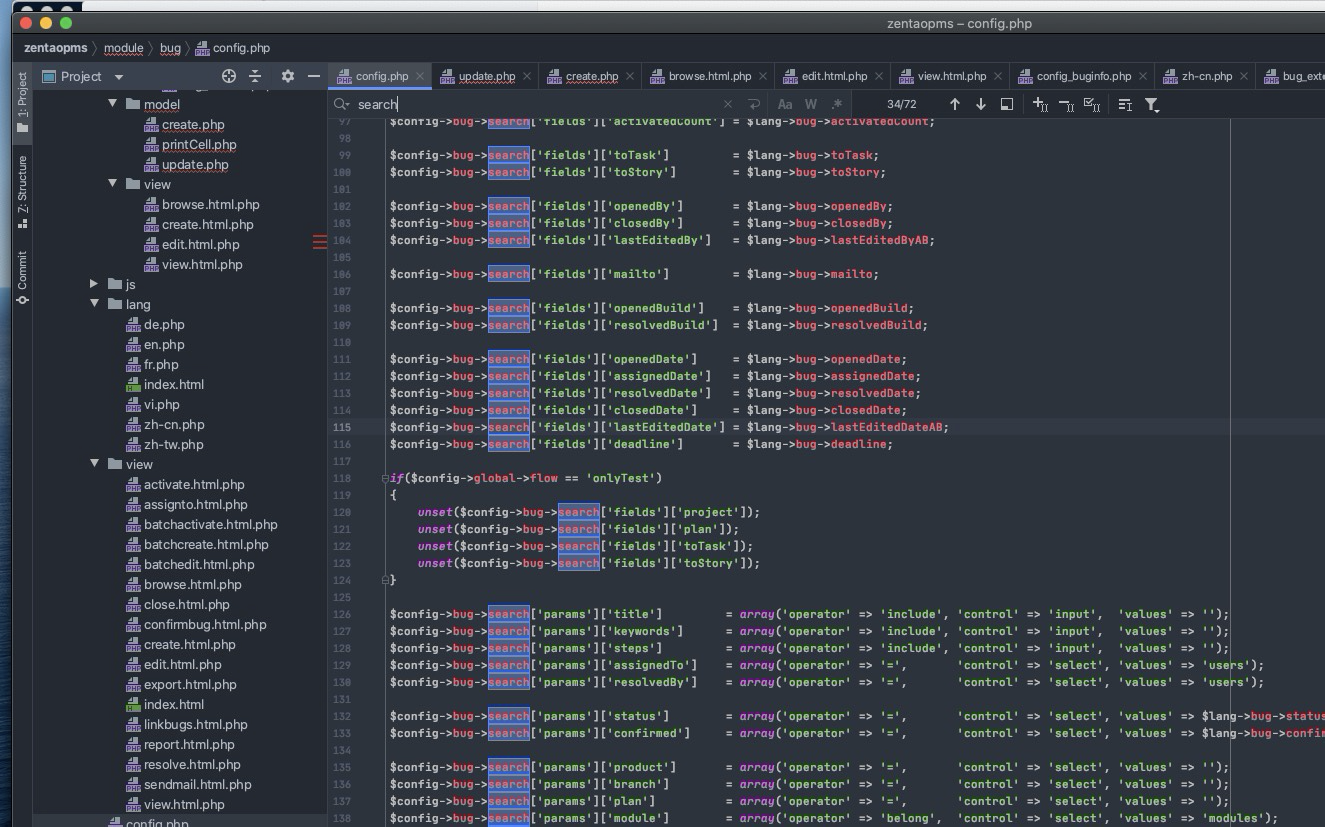Open the Structure tool window tab
Screen dimensions: 1325x827
(x=22, y=192)
